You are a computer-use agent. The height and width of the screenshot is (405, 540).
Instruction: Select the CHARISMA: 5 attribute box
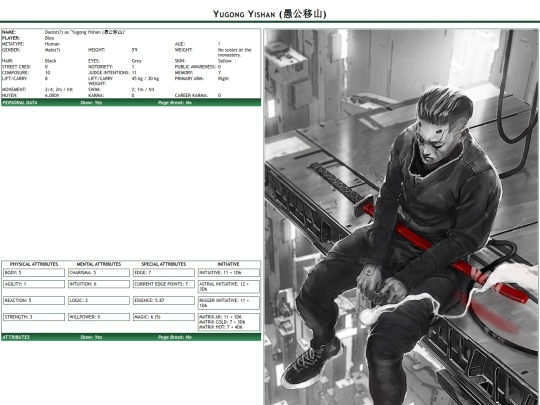(x=99, y=273)
